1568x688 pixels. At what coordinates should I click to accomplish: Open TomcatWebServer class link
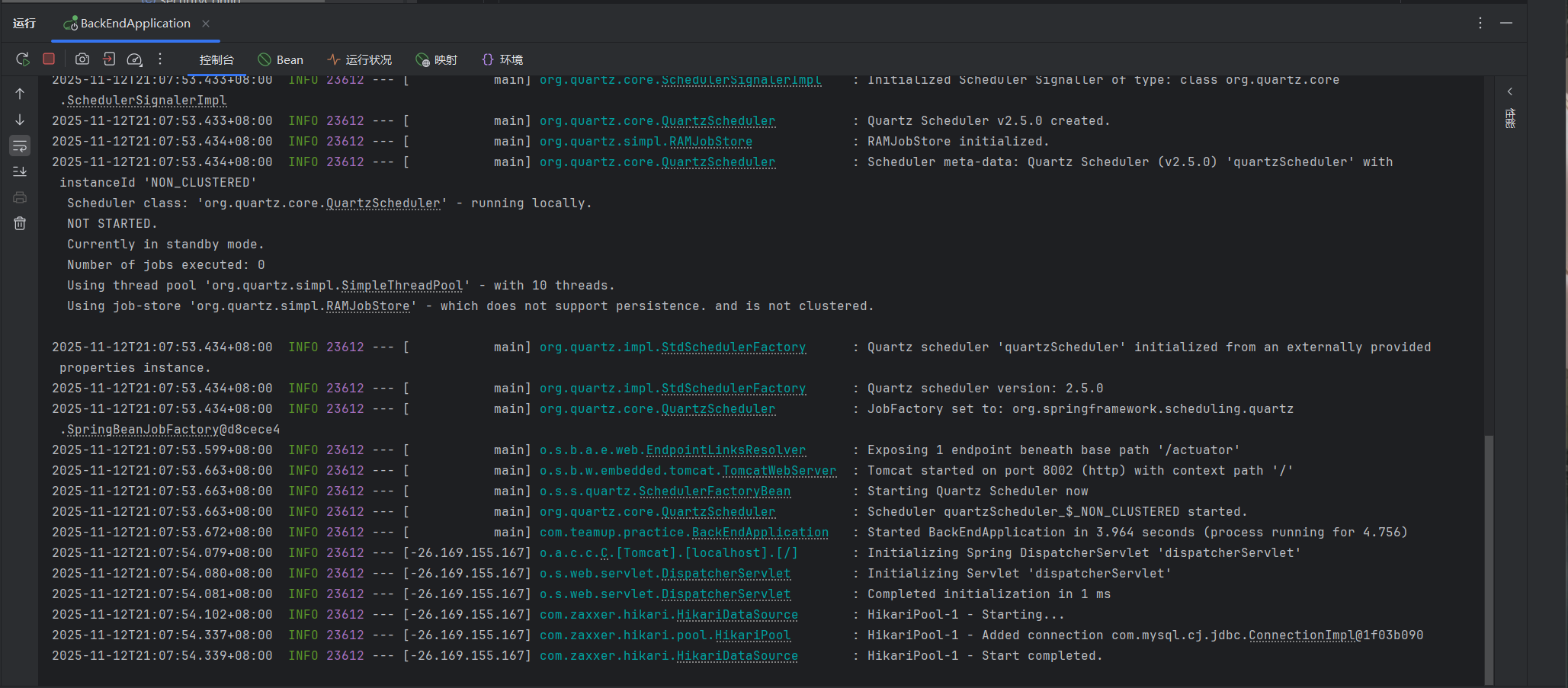click(779, 471)
